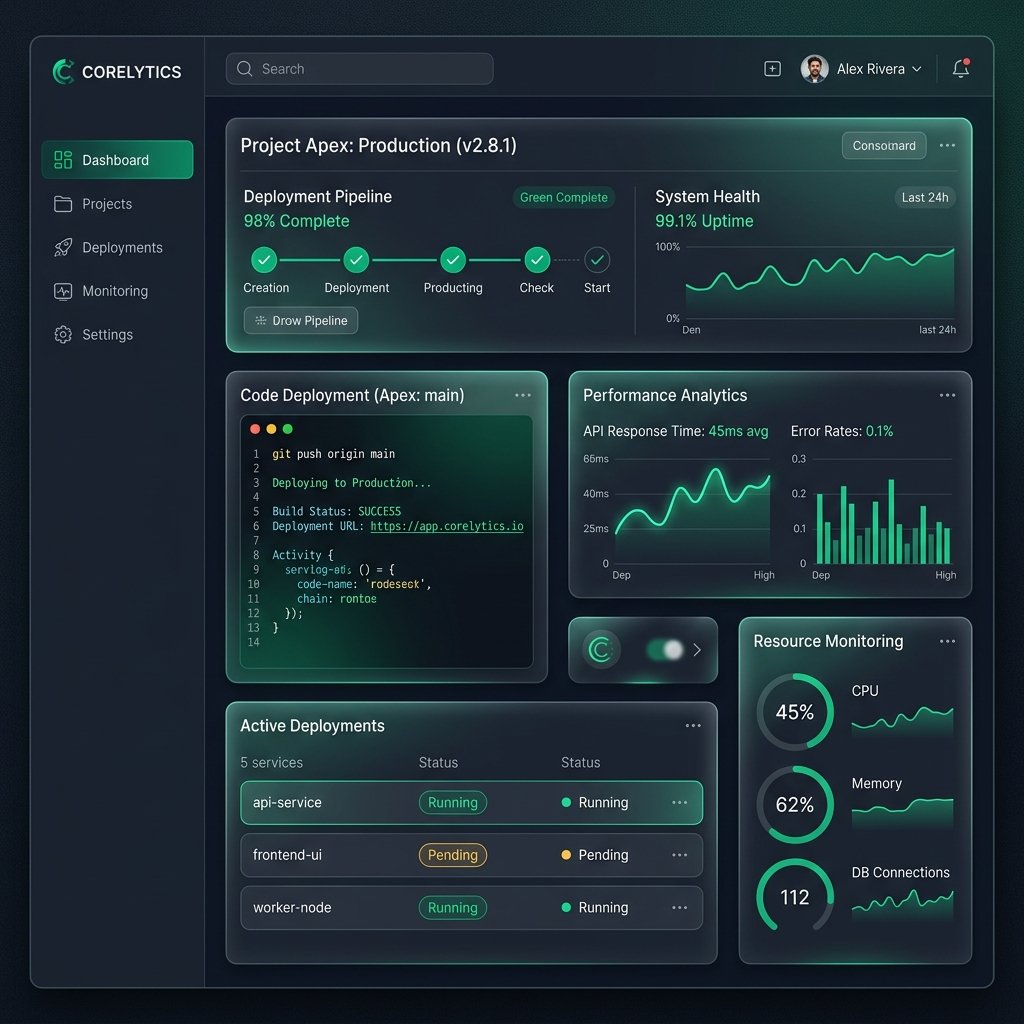Open Settings via the gear icon
The width and height of the screenshot is (1024, 1024).
coord(63,334)
